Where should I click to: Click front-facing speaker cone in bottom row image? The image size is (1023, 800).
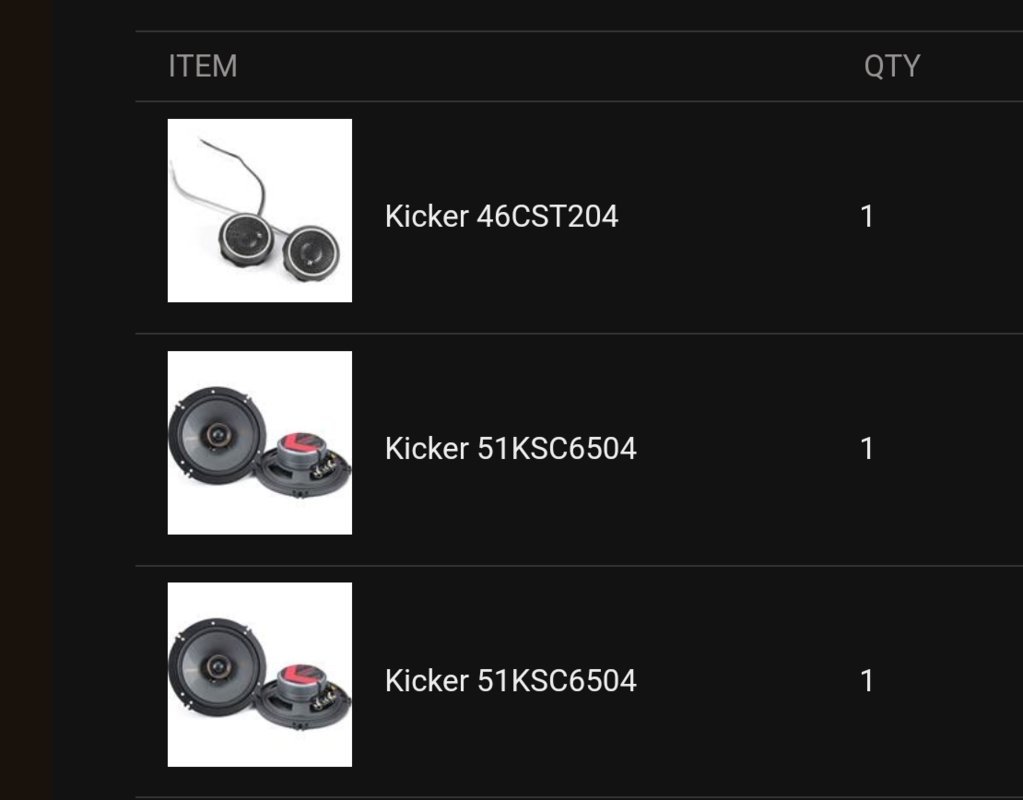[x=217, y=667]
